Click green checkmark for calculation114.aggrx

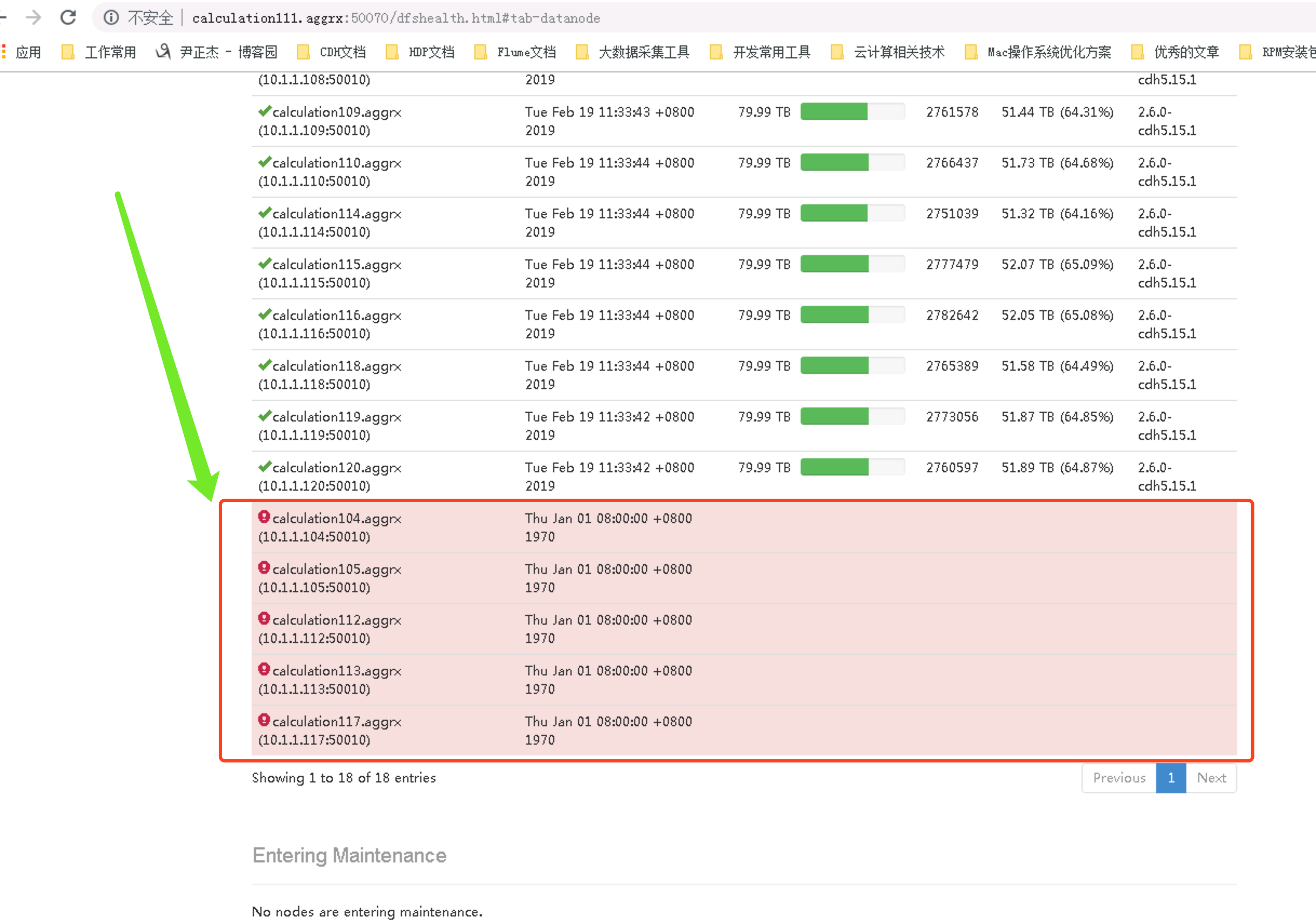pos(264,212)
